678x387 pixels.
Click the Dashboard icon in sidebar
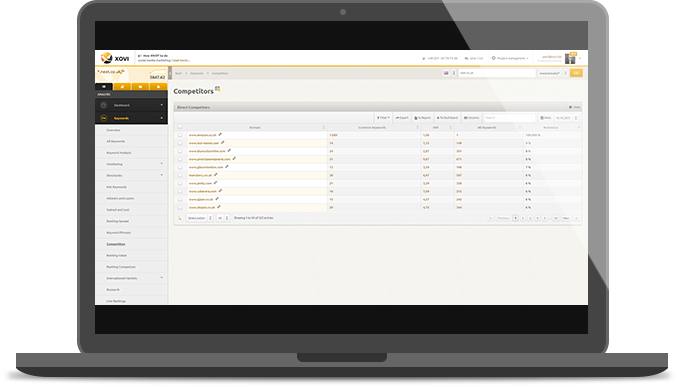103,105
